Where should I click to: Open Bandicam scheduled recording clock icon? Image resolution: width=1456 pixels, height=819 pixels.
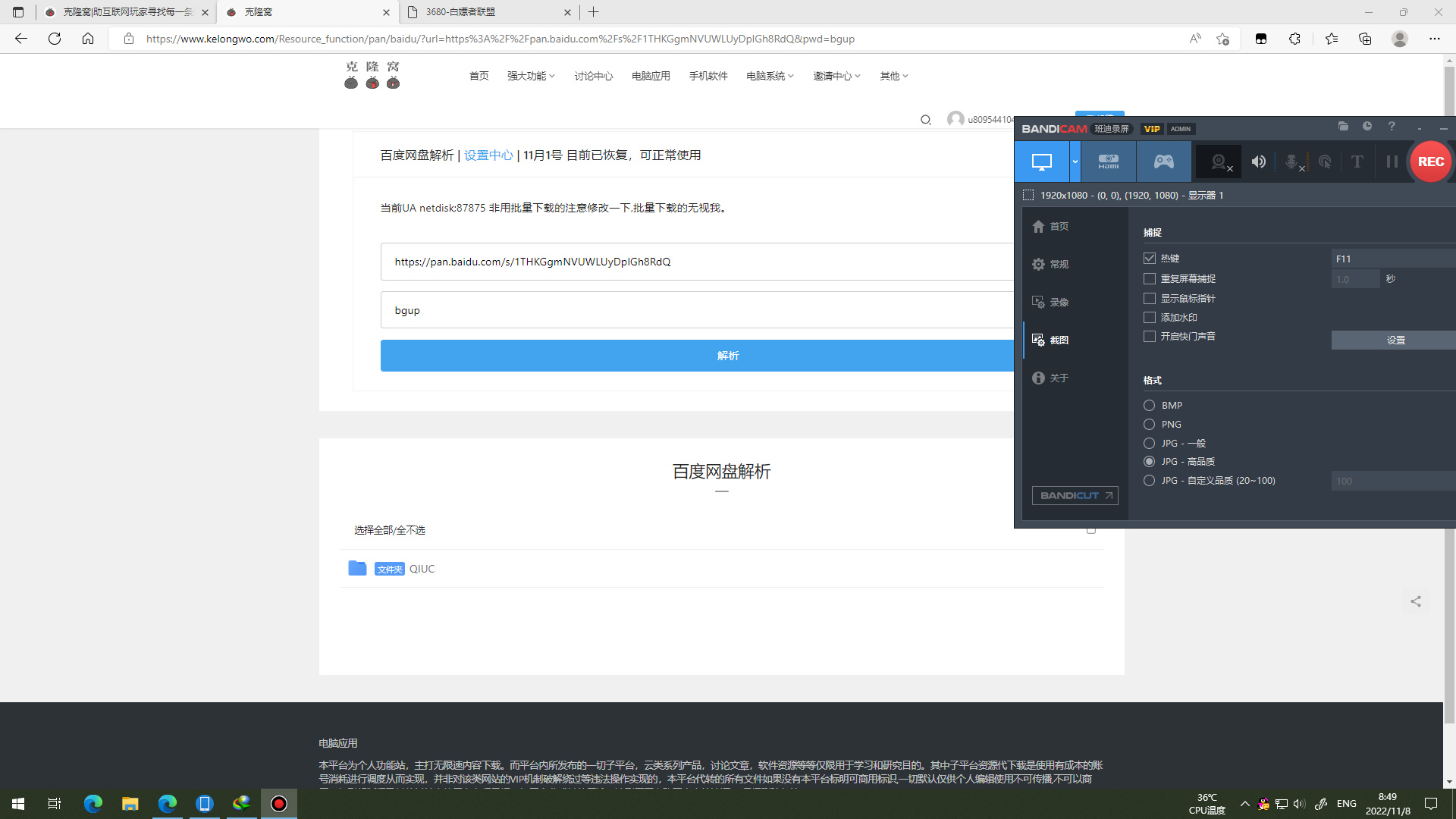click(x=1367, y=127)
